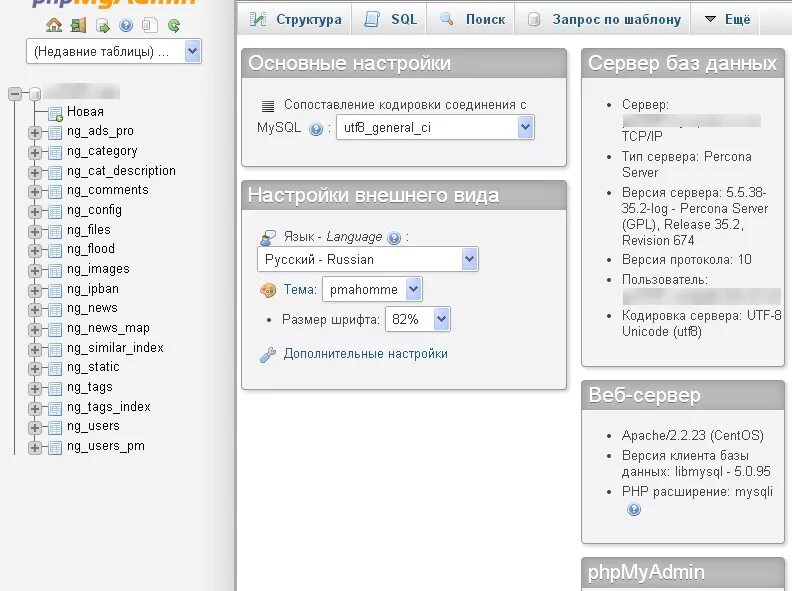The image size is (792, 591).
Task: Create a new table via Новая
Action: (85, 112)
